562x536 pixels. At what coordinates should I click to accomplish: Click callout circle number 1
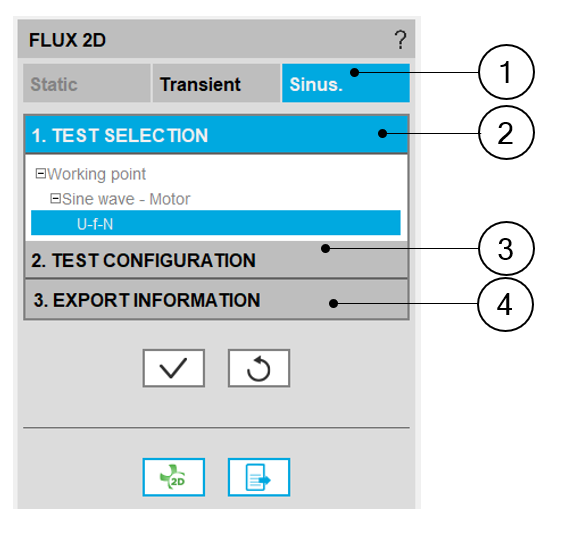506,72
